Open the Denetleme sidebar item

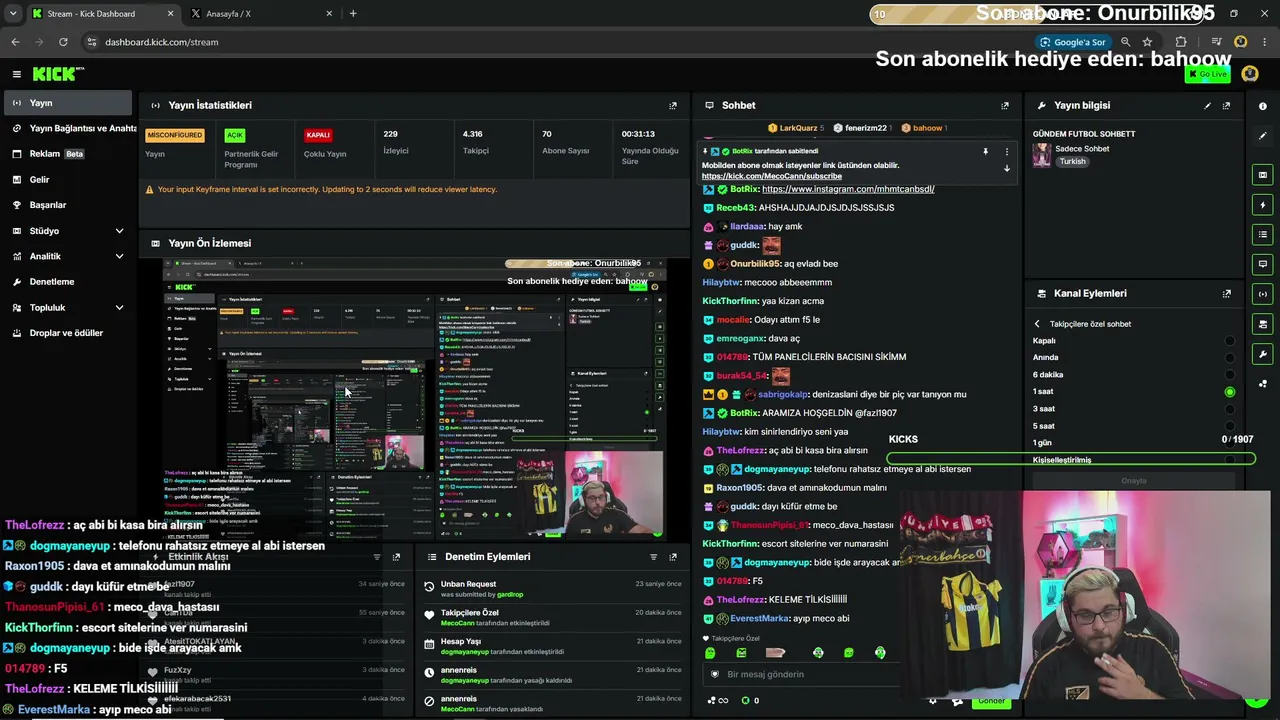point(68,282)
